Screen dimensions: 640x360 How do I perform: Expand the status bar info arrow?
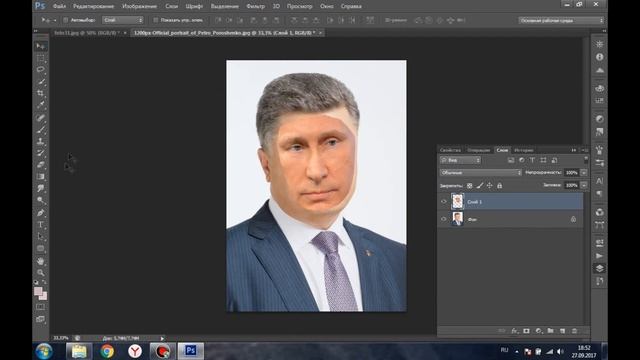click(162, 338)
